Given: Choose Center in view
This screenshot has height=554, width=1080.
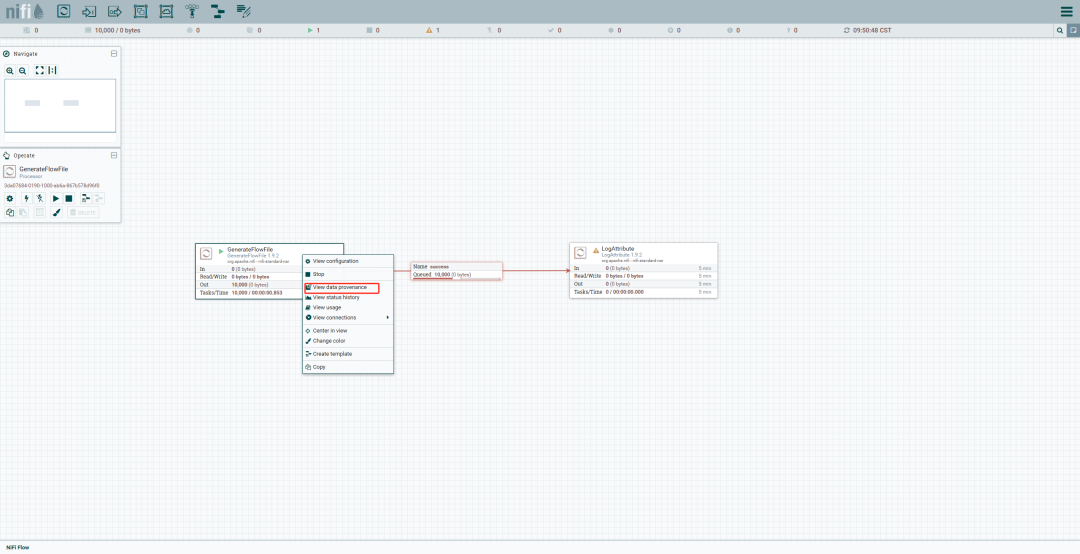Looking at the screenshot, I should (348, 331).
